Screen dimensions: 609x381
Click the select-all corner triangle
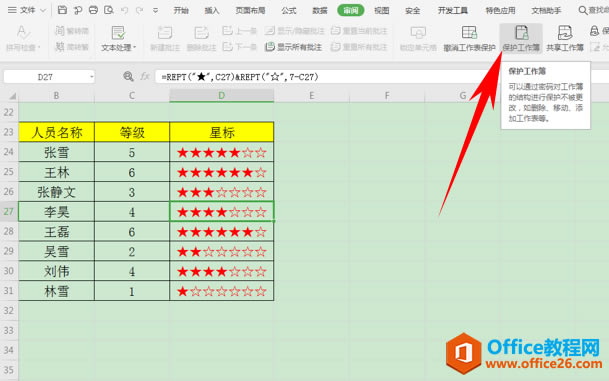tap(12, 96)
